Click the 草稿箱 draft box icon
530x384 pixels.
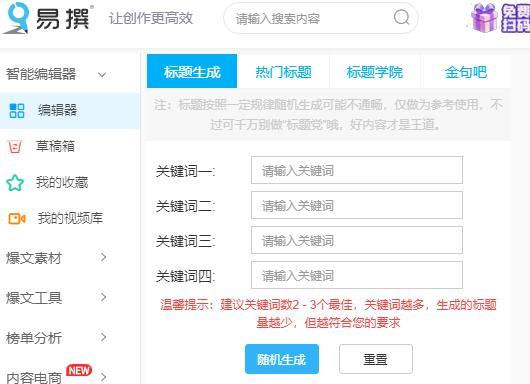click(15, 147)
